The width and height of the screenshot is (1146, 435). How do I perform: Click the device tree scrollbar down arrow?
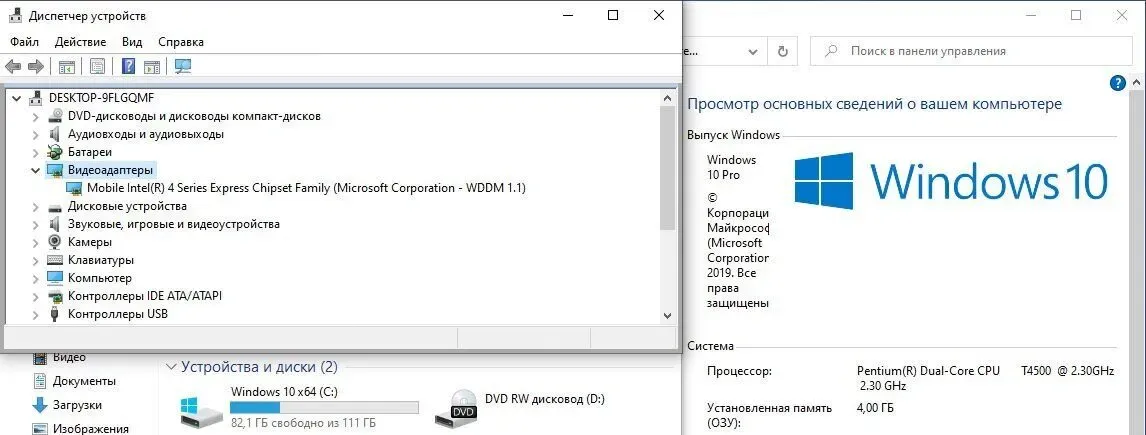(x=668, y=315)
